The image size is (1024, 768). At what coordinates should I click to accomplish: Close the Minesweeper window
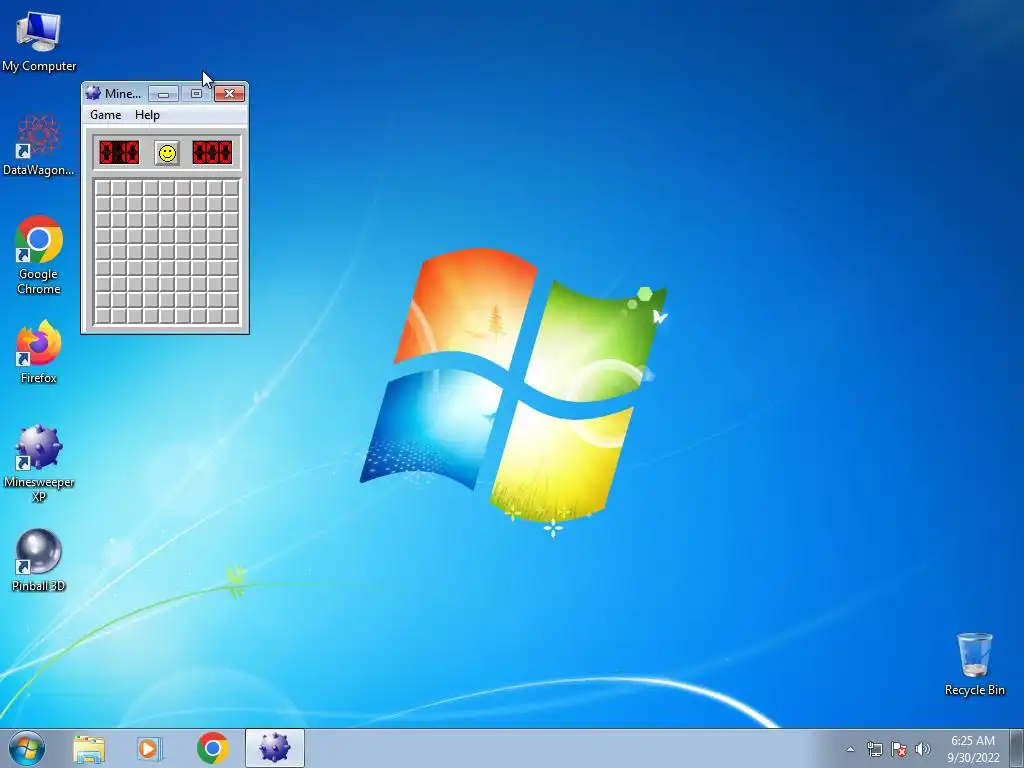tap(229, 94)
